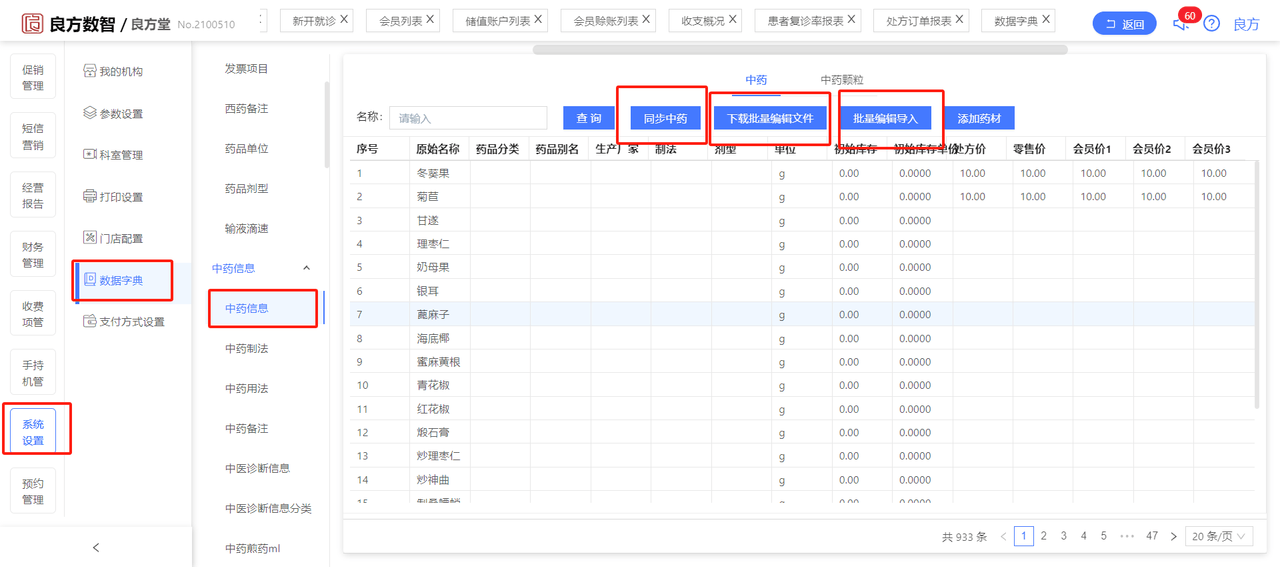Close the 处方订单报表 tab
The image size is (1280, 567).
(x=960, y=19)
